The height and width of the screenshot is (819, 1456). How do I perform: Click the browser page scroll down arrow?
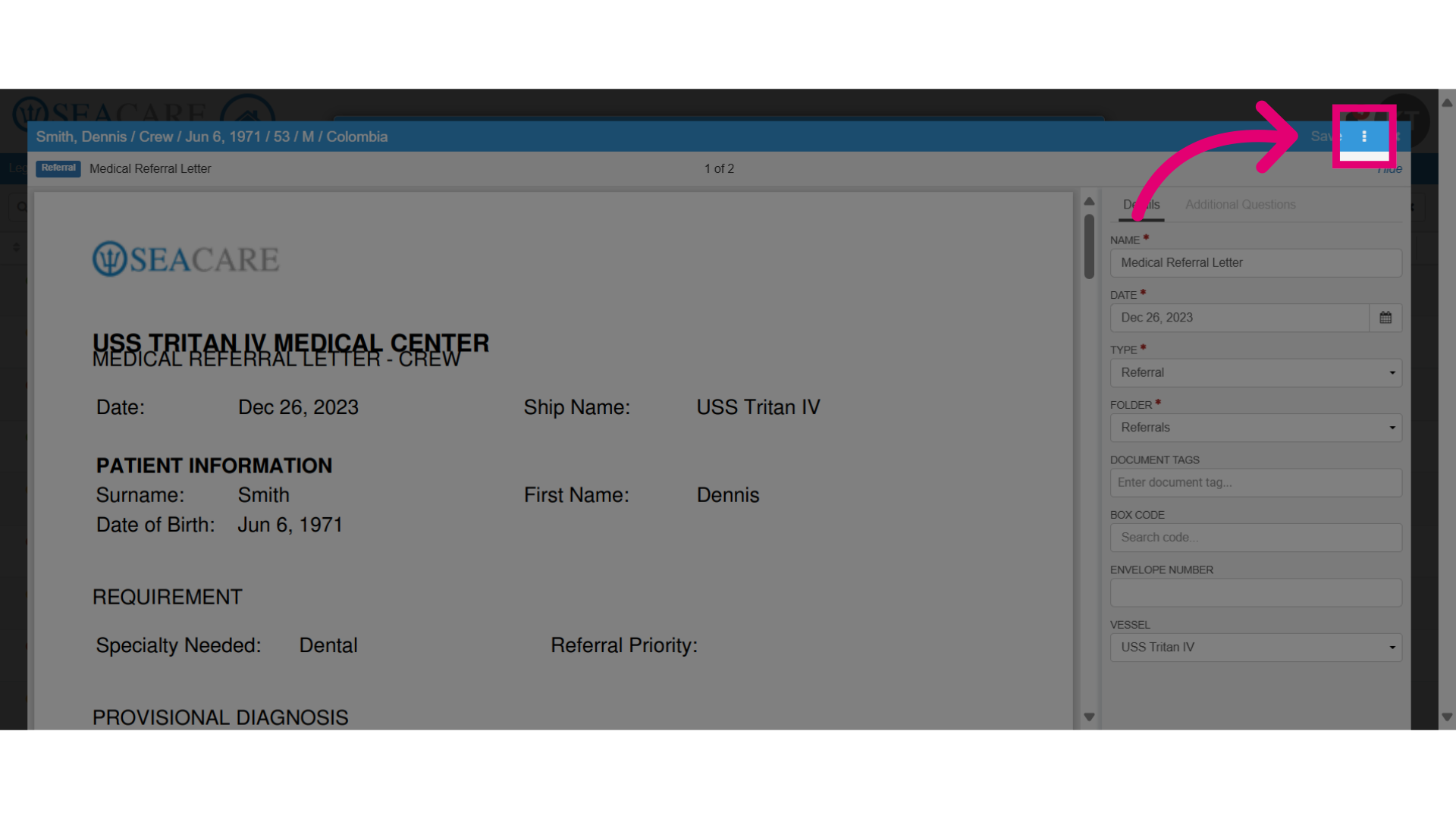[x=1447, y=717]
